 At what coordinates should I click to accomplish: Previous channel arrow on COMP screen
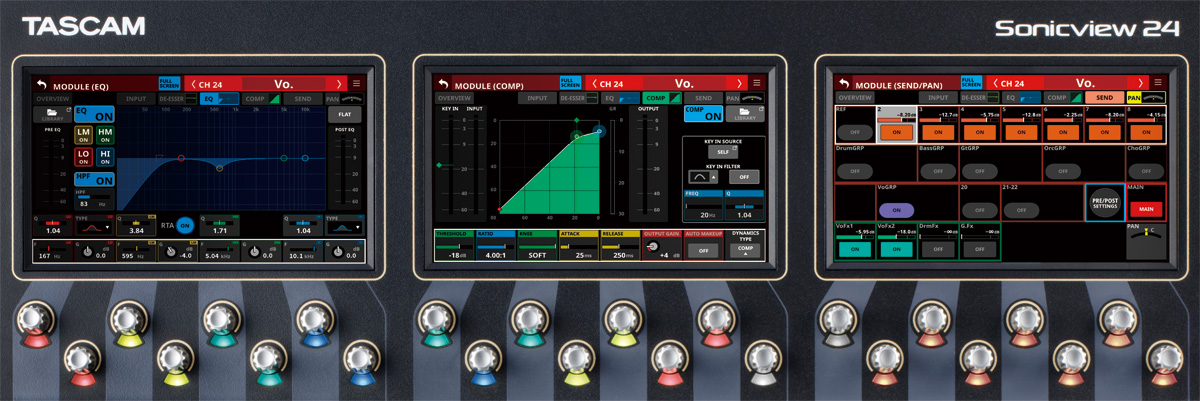593,84
